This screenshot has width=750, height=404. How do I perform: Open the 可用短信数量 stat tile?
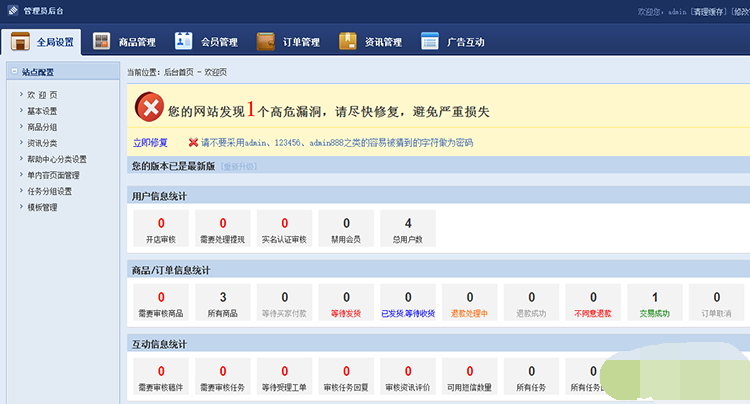[469, 376]
